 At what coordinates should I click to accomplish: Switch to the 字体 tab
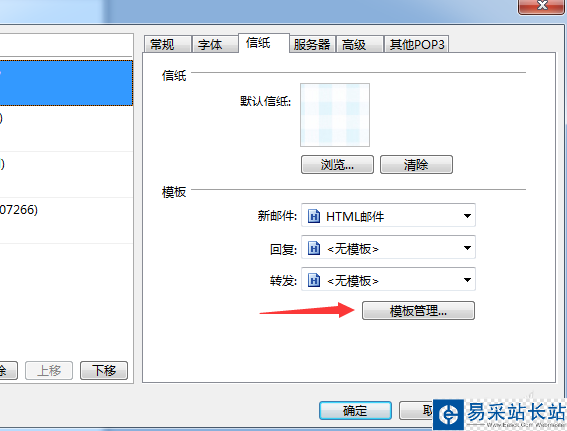215,44
